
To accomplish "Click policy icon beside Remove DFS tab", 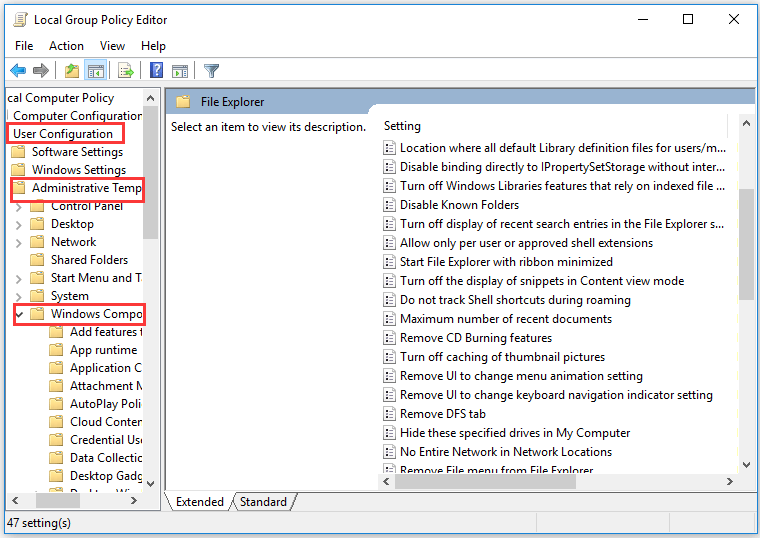I will pos(389,414).
